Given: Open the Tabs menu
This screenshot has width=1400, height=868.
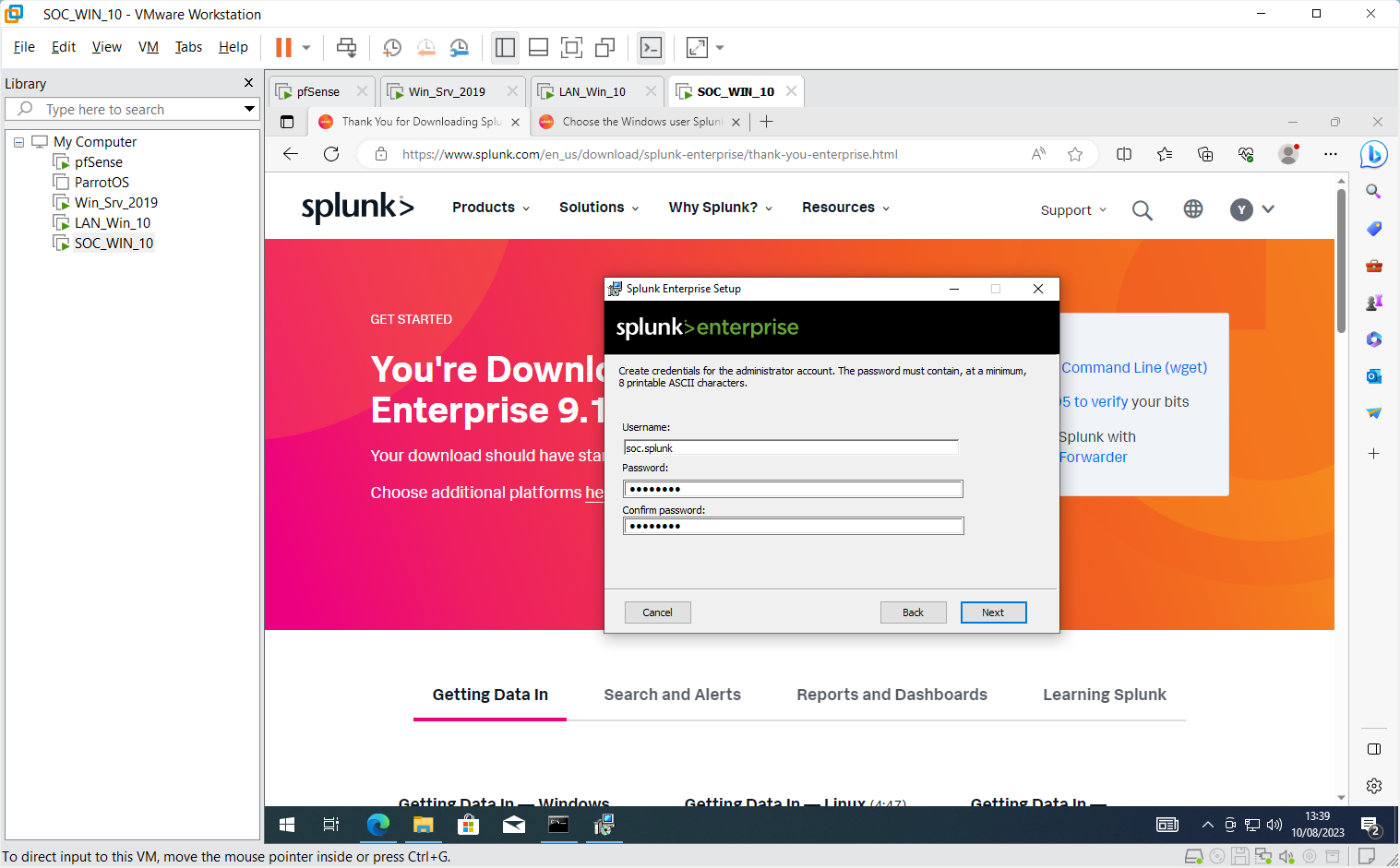Looking at the screenshot, I should point(188,47).
